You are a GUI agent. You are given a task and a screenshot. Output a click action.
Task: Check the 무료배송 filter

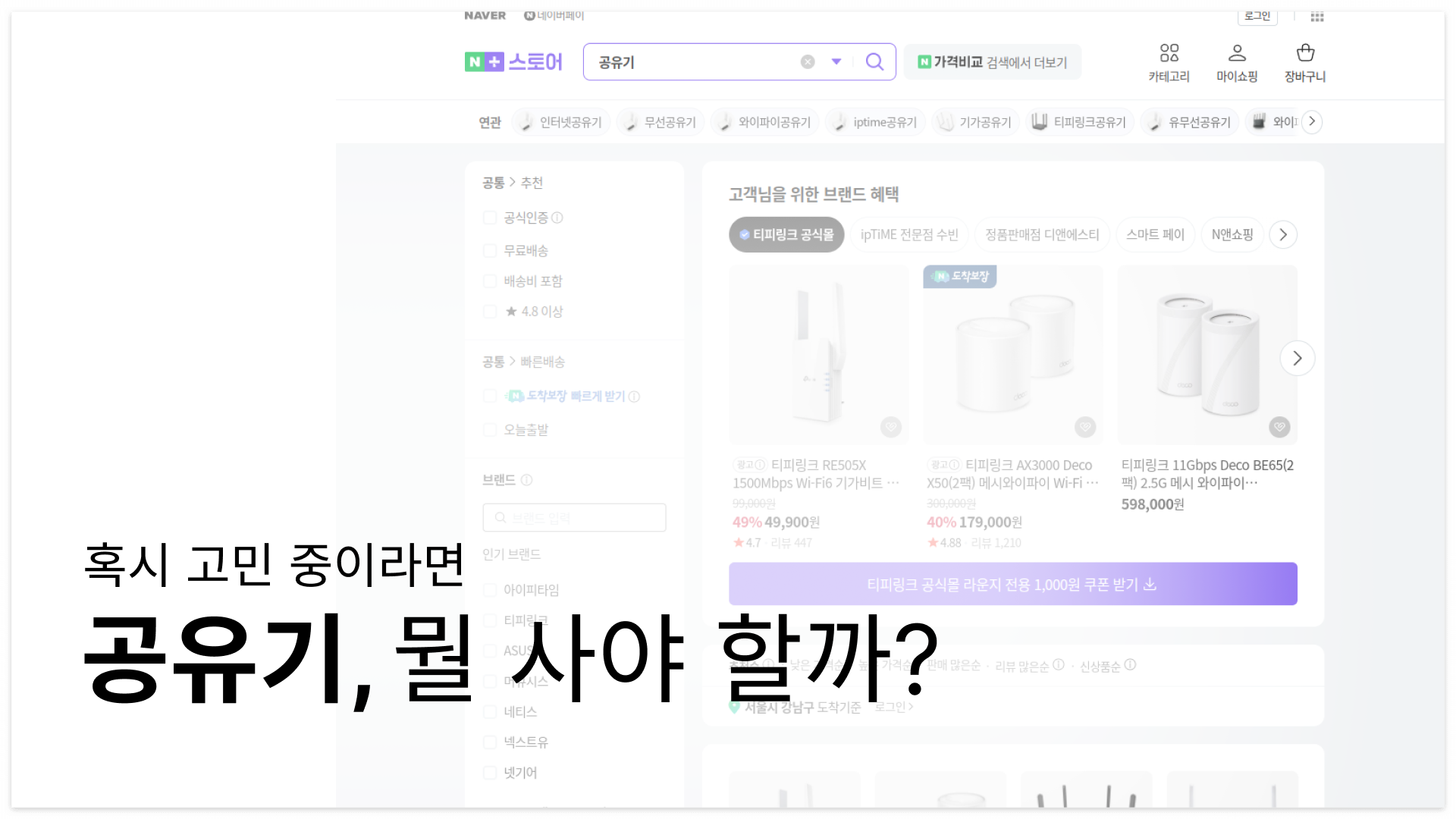point(490,250)
